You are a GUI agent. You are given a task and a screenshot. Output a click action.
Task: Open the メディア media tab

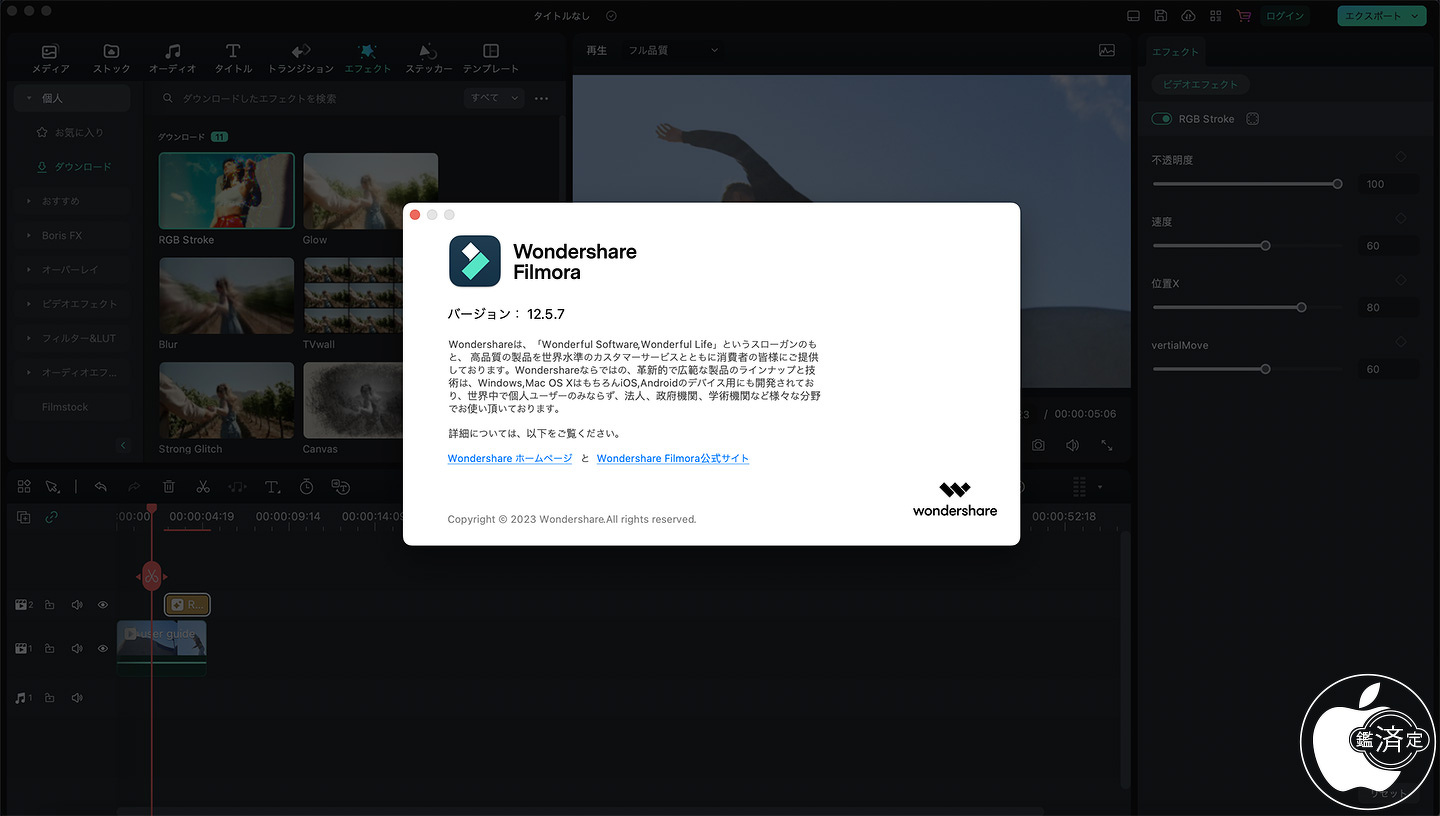tap(50, 59)
